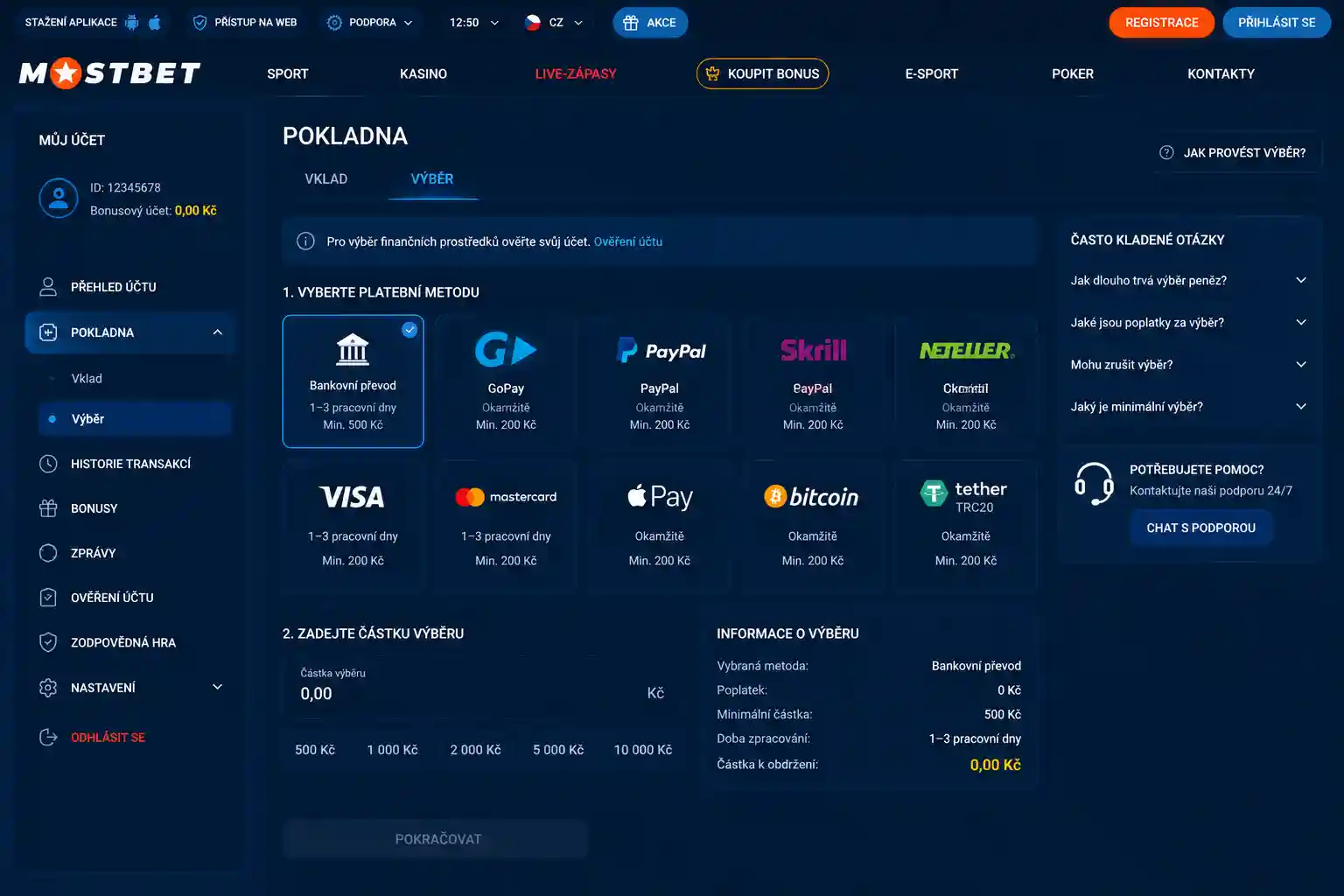Open the CZ language dropdown
This screenshot has width=1344, height=896.
[x=554, y=23]
